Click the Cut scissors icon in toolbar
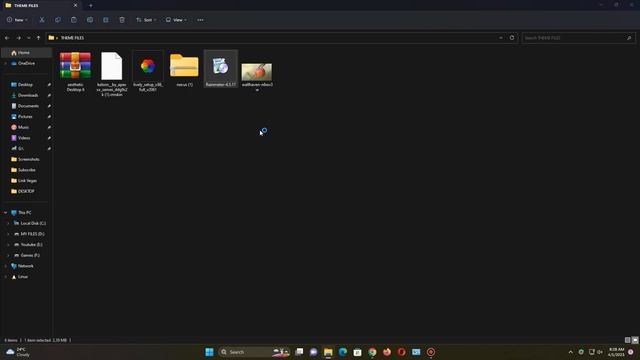Screen dimensions: 640x360 [42, 20]
